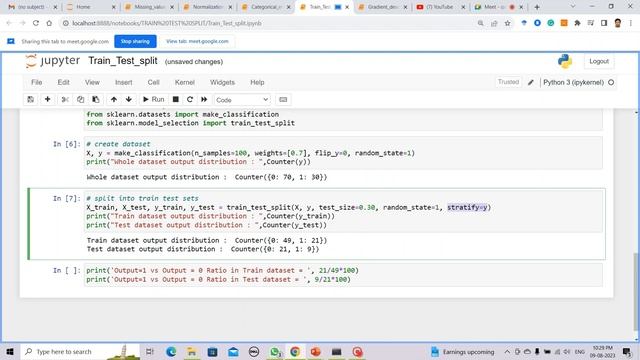Restart the kernel with the circular arrow

click(x=190, y=100)
